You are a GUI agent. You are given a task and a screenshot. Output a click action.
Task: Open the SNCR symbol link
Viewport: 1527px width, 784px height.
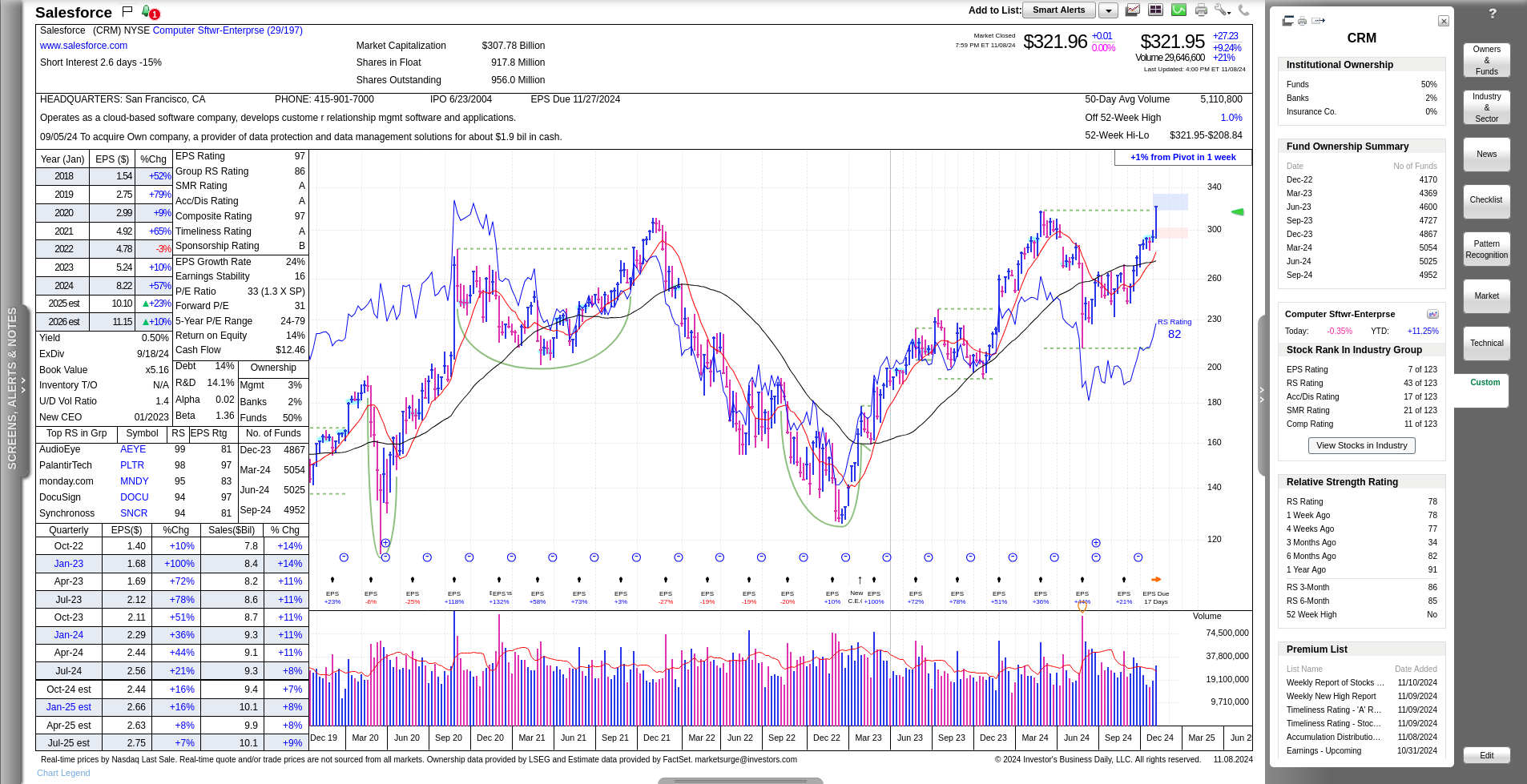134,513
